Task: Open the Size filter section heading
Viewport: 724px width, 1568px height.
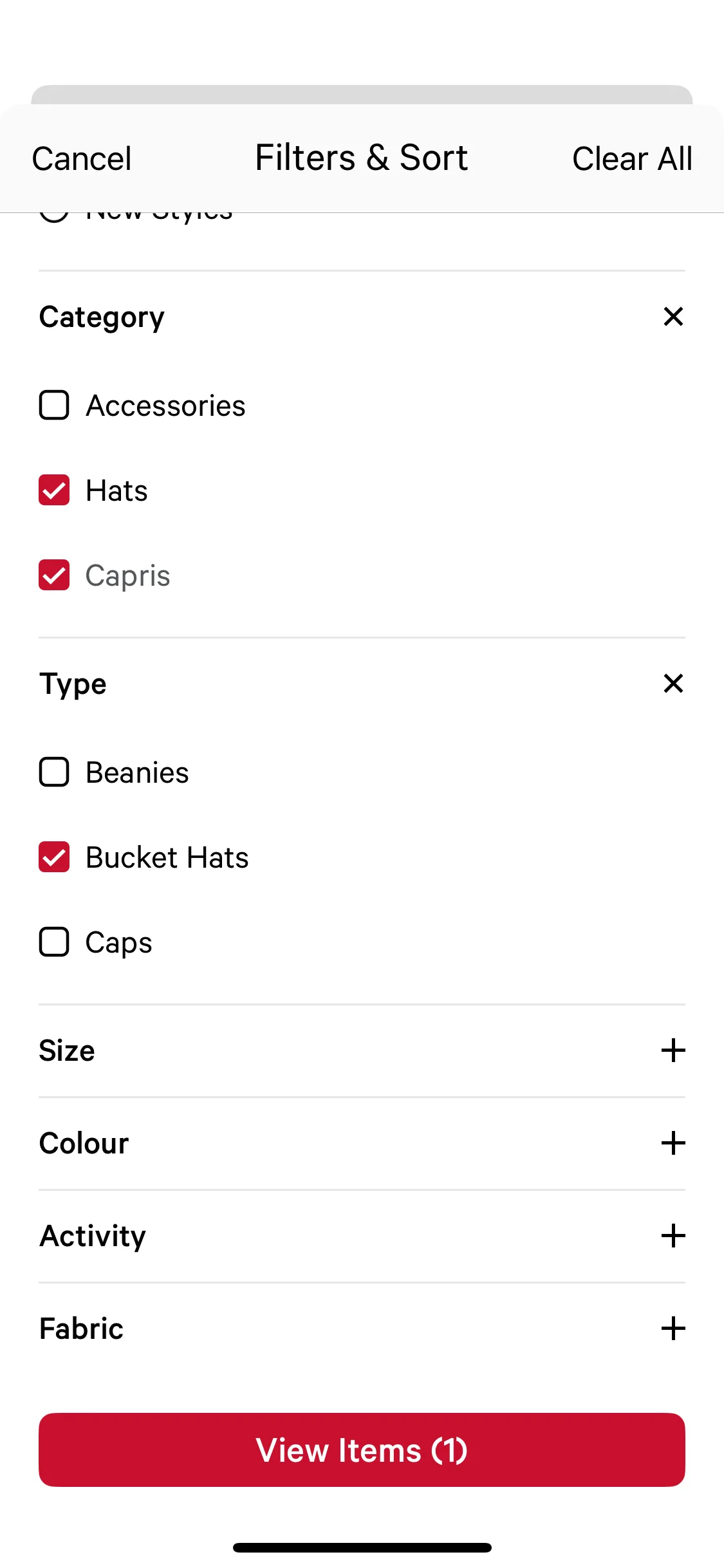Action: point(67,1050)
